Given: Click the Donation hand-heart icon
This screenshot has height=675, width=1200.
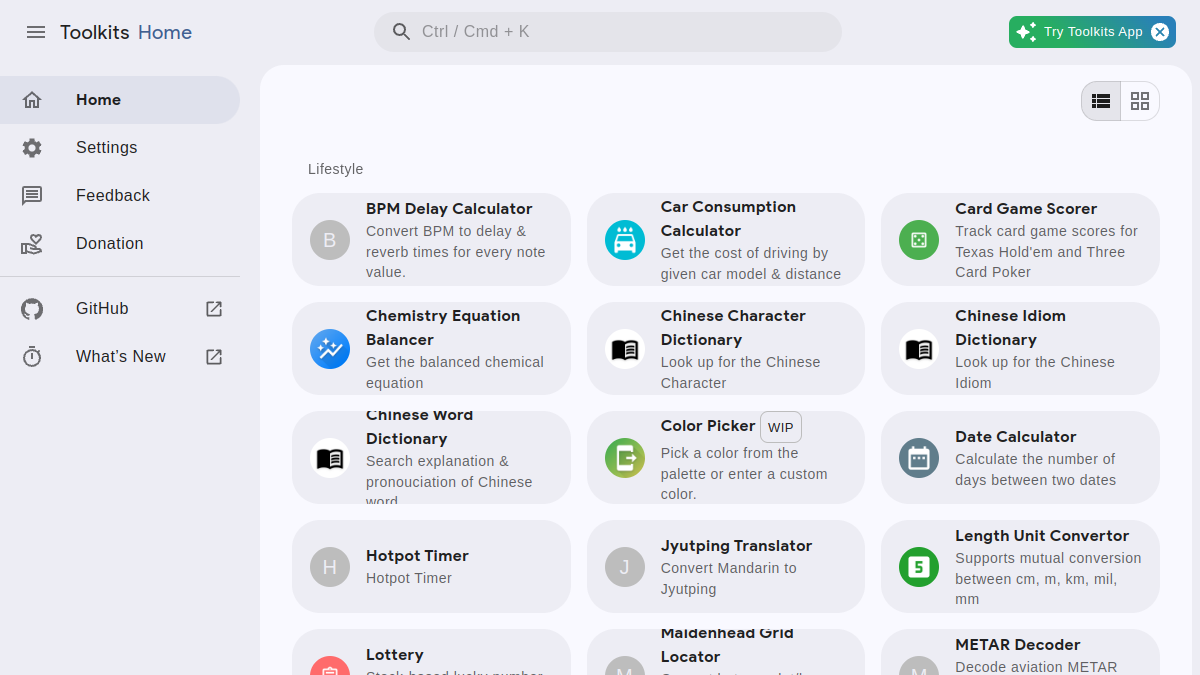Looking at the screenshot, I should click(32, 244).
